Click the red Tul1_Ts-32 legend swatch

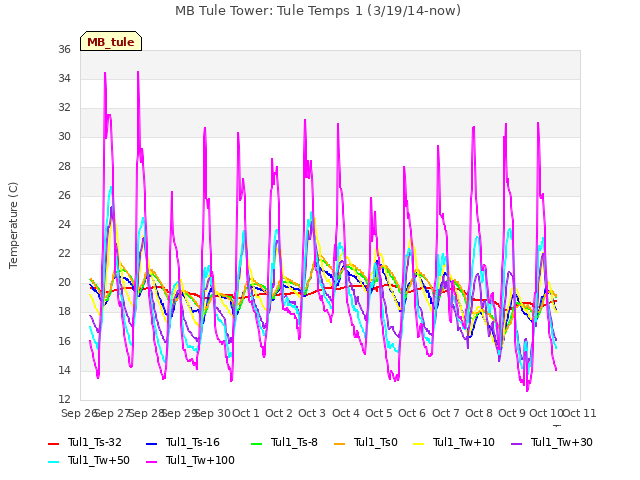(54, 444)
